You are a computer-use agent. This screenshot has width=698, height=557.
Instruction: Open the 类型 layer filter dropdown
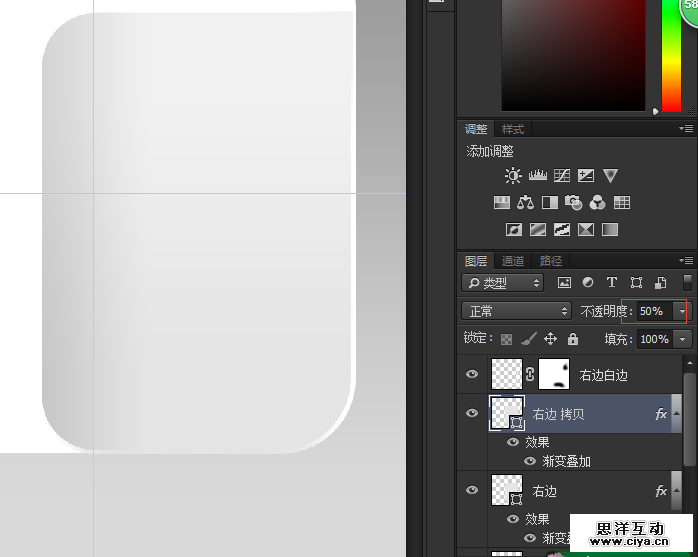(502, 283)
